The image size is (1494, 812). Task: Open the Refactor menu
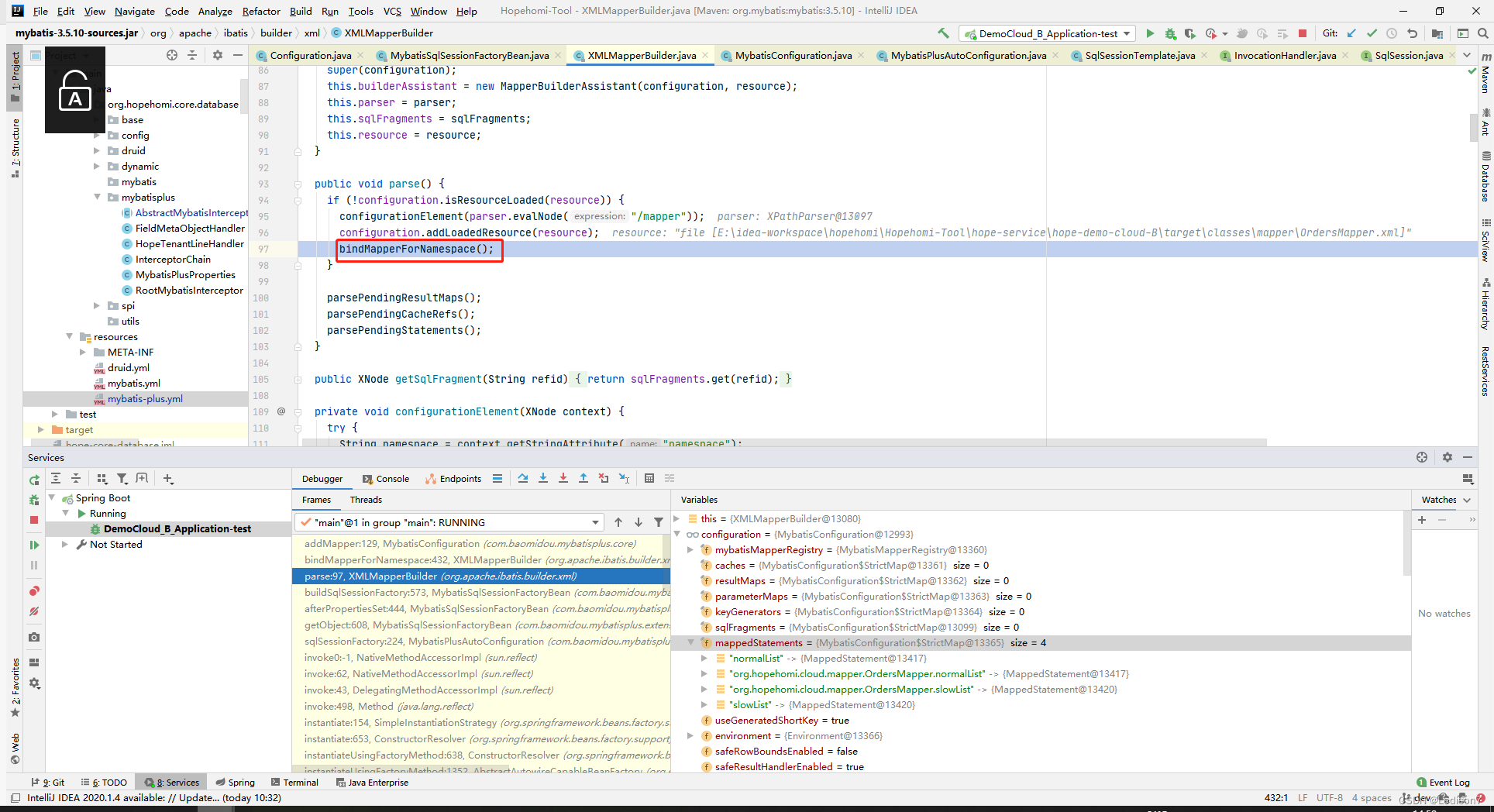coord(261,11)
